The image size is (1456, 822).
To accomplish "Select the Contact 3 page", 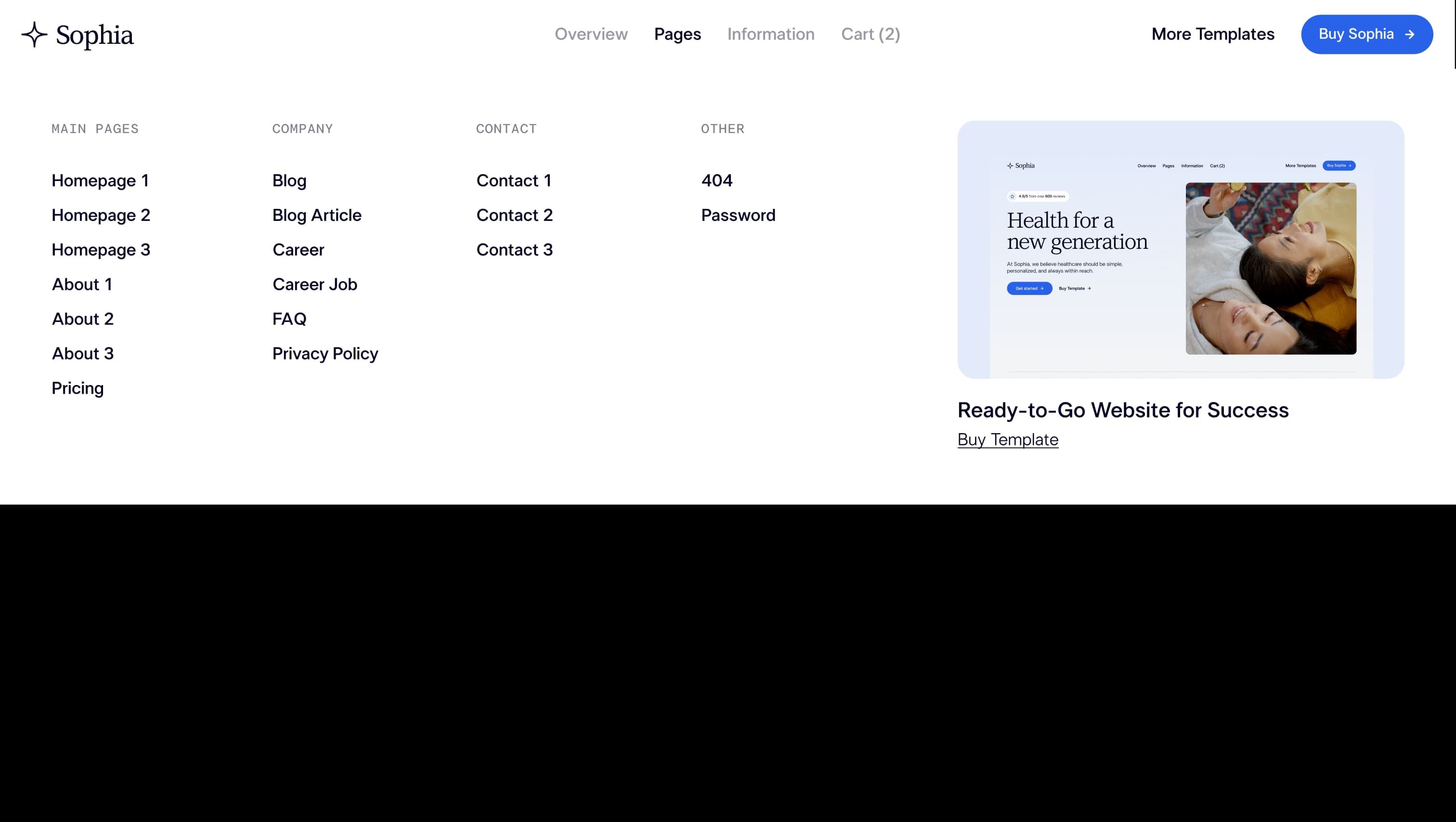I will click(x=514, y=250).
